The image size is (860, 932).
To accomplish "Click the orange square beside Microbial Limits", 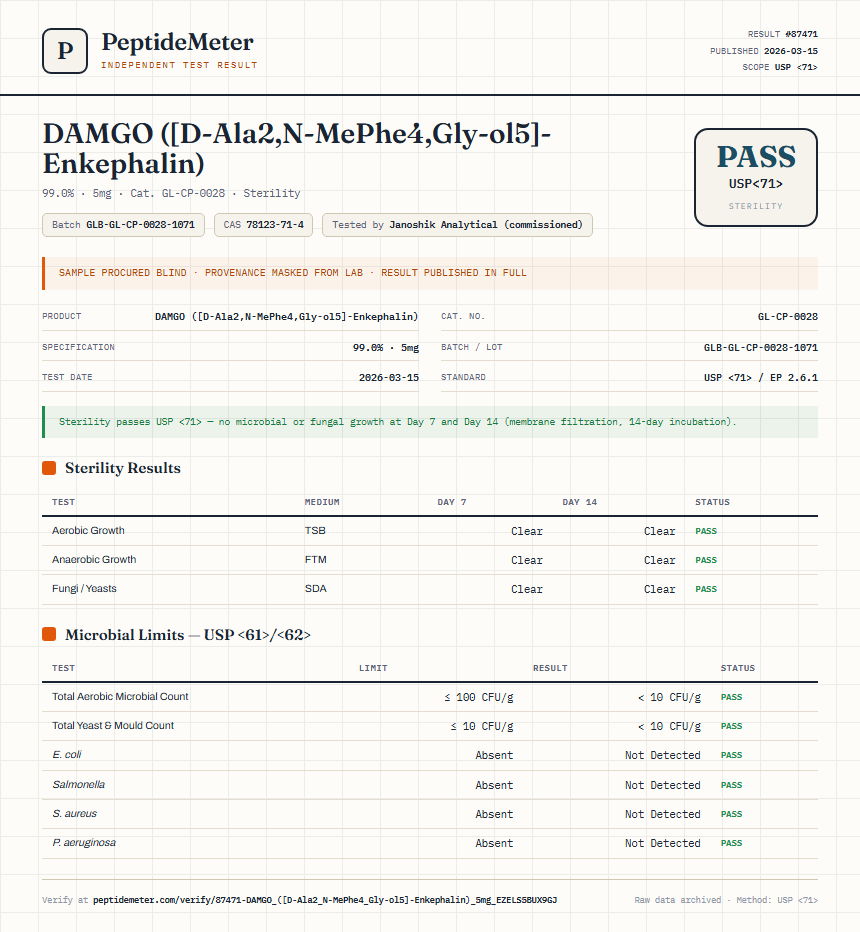I will 49,635.
